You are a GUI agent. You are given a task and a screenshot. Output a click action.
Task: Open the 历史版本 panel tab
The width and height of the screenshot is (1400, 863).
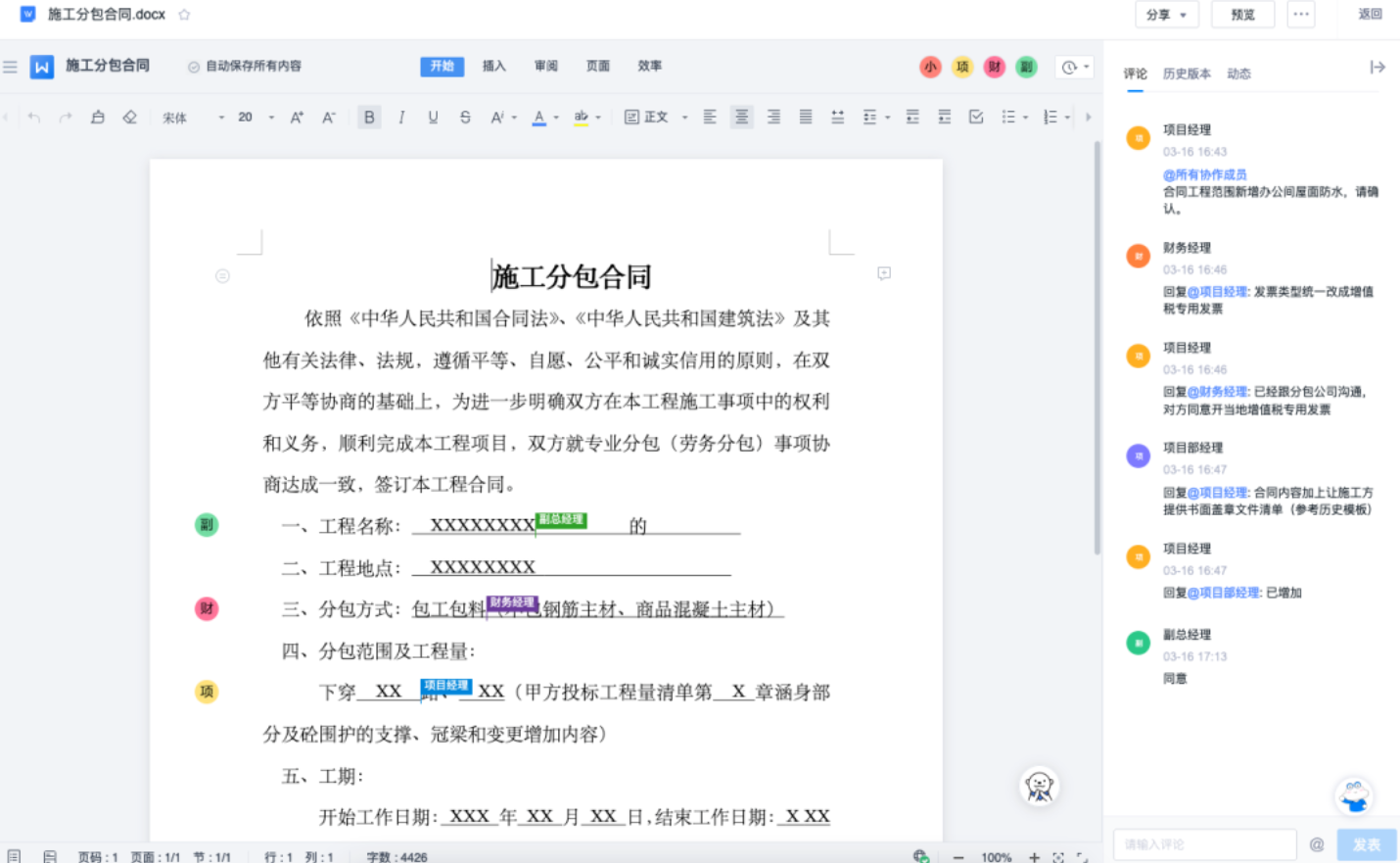(x=1185, y=72)
